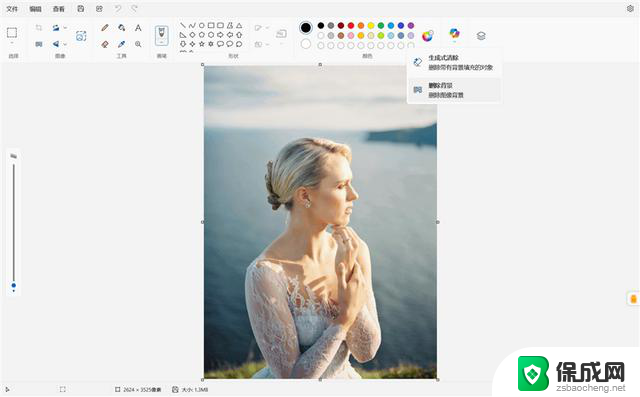Expand the resize dropdown arrow
640x397 pixels.
click(x=65, y=28)
